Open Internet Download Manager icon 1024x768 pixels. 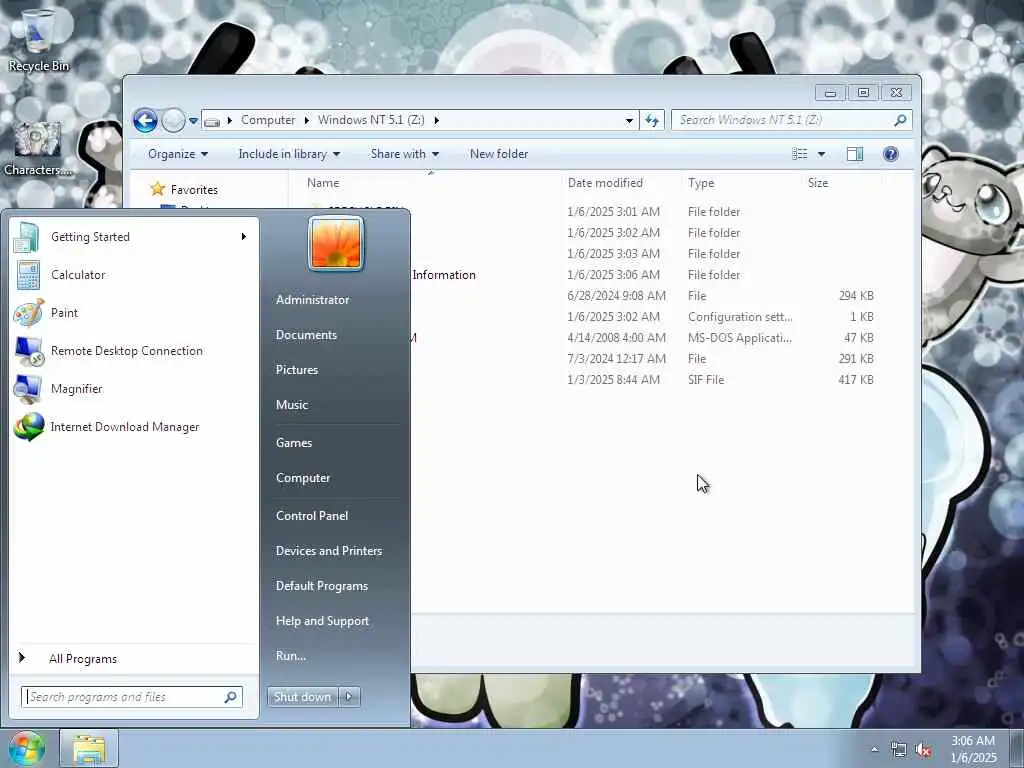pyautogui.click(x=29, y=427)
